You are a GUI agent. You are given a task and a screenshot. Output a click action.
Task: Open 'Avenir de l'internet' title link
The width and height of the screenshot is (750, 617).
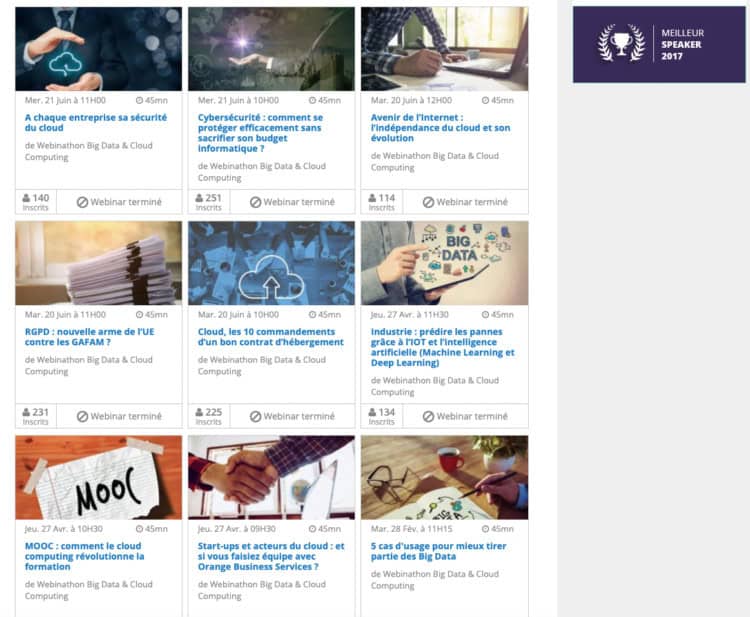coord(441,128)
